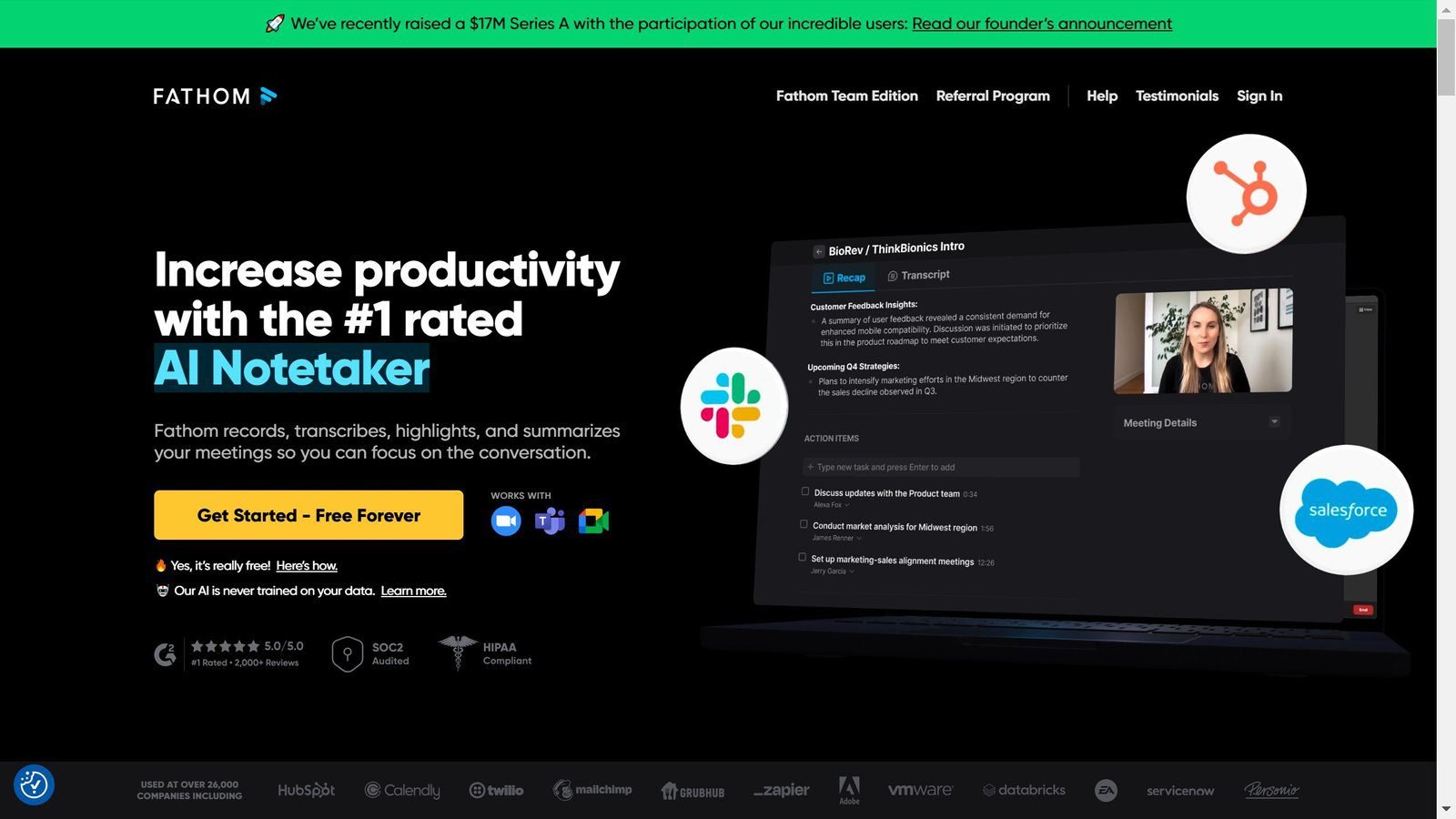Screen dimensions: 1456x819
Task: Click scrollbar up arrow
Action: click(x=1446, y=9)
